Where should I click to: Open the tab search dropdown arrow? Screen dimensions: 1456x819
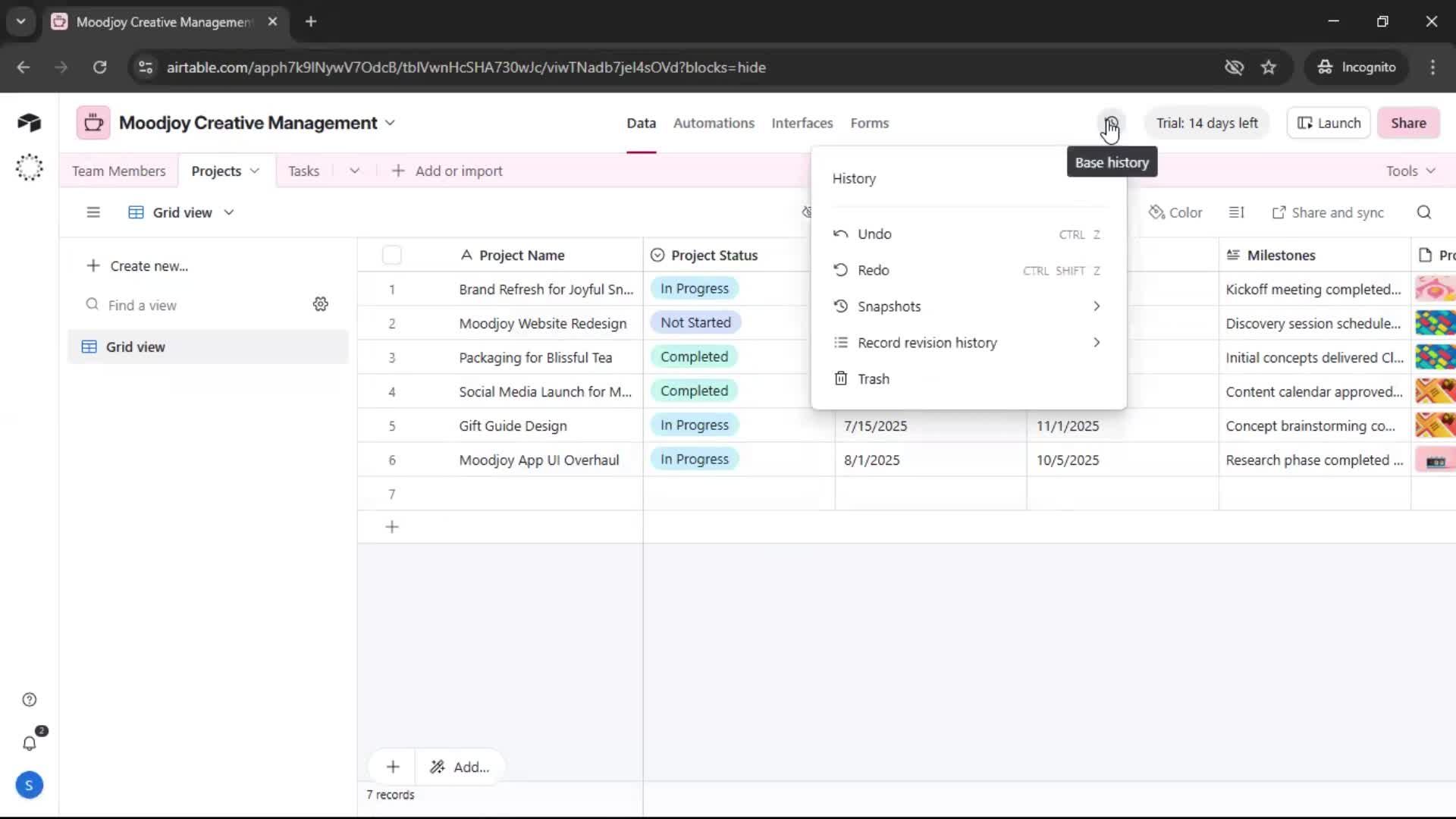click(21, 22)
